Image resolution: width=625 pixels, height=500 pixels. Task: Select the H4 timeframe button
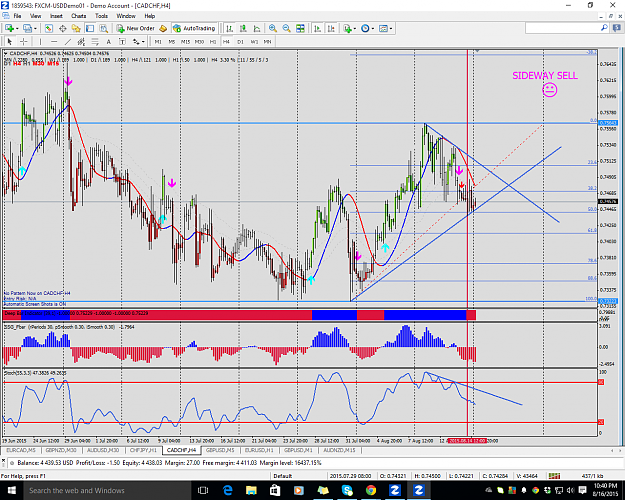click(x=226, y=41)
